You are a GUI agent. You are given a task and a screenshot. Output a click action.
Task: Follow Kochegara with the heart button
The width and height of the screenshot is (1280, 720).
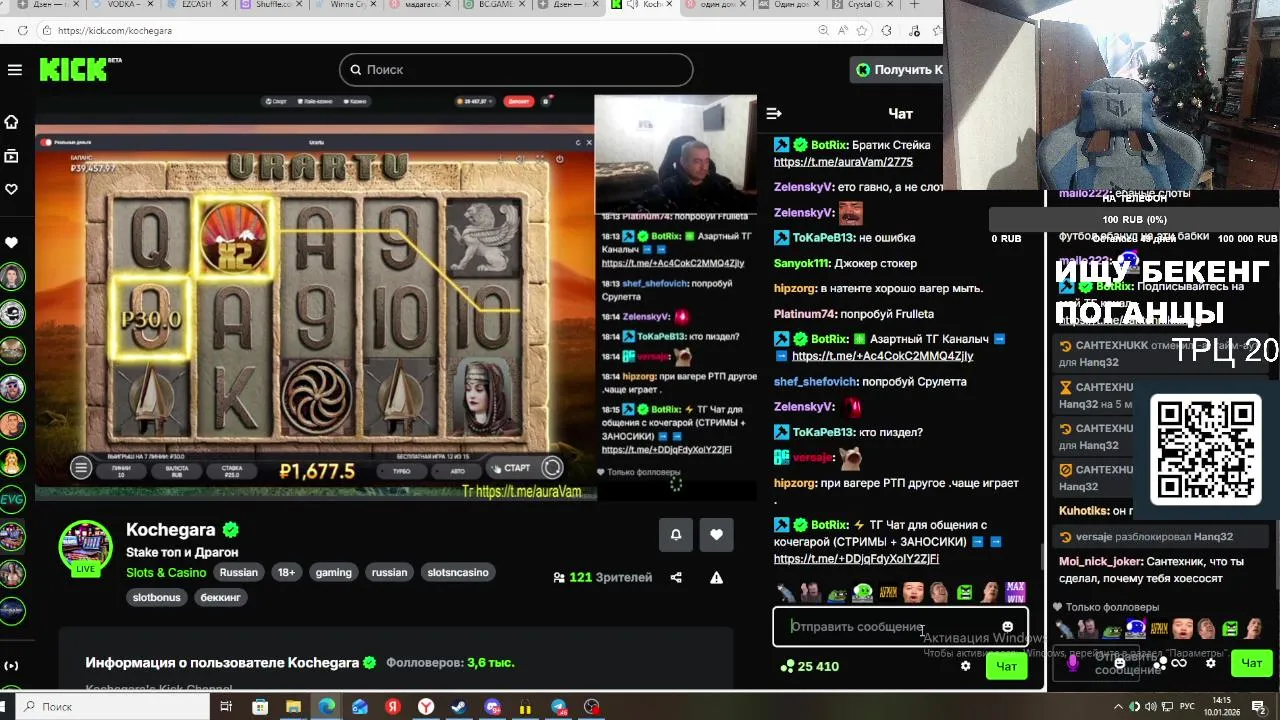(716, 535)
